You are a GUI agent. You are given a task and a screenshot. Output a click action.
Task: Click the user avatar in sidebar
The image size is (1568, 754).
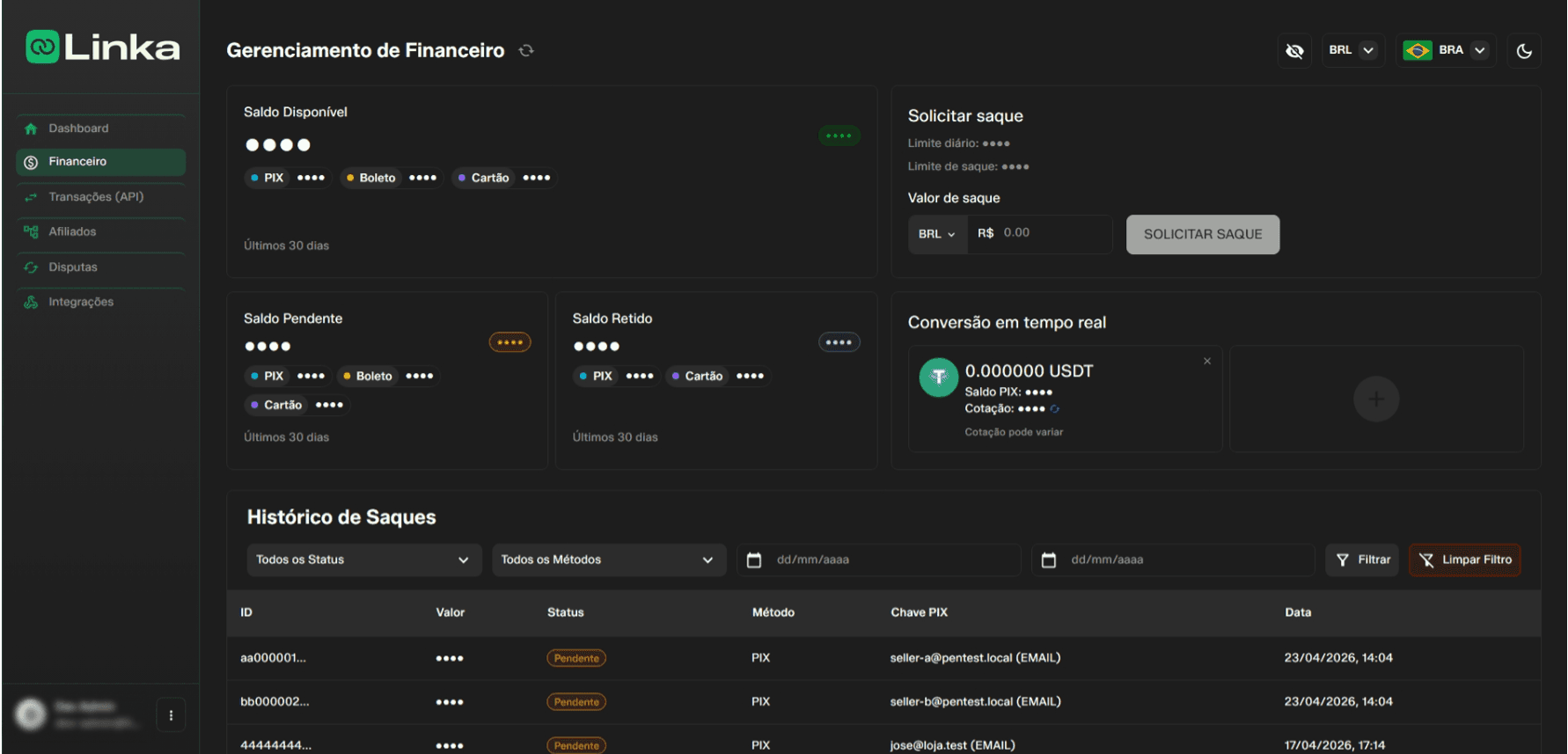[31, 714]
